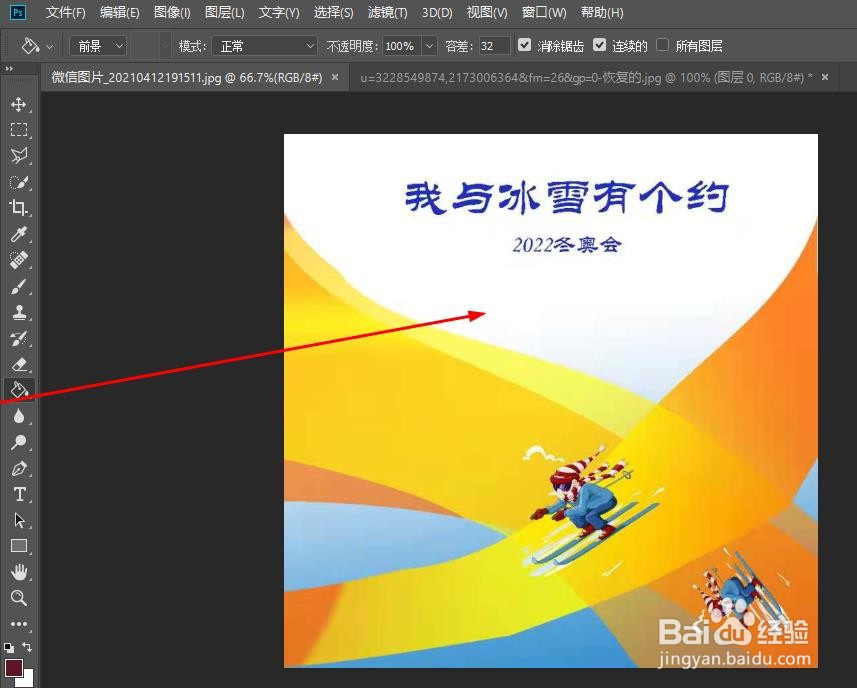Select the Pen tool
The image size is (857, 688).
pyautogui.click(x=19, y=468)
